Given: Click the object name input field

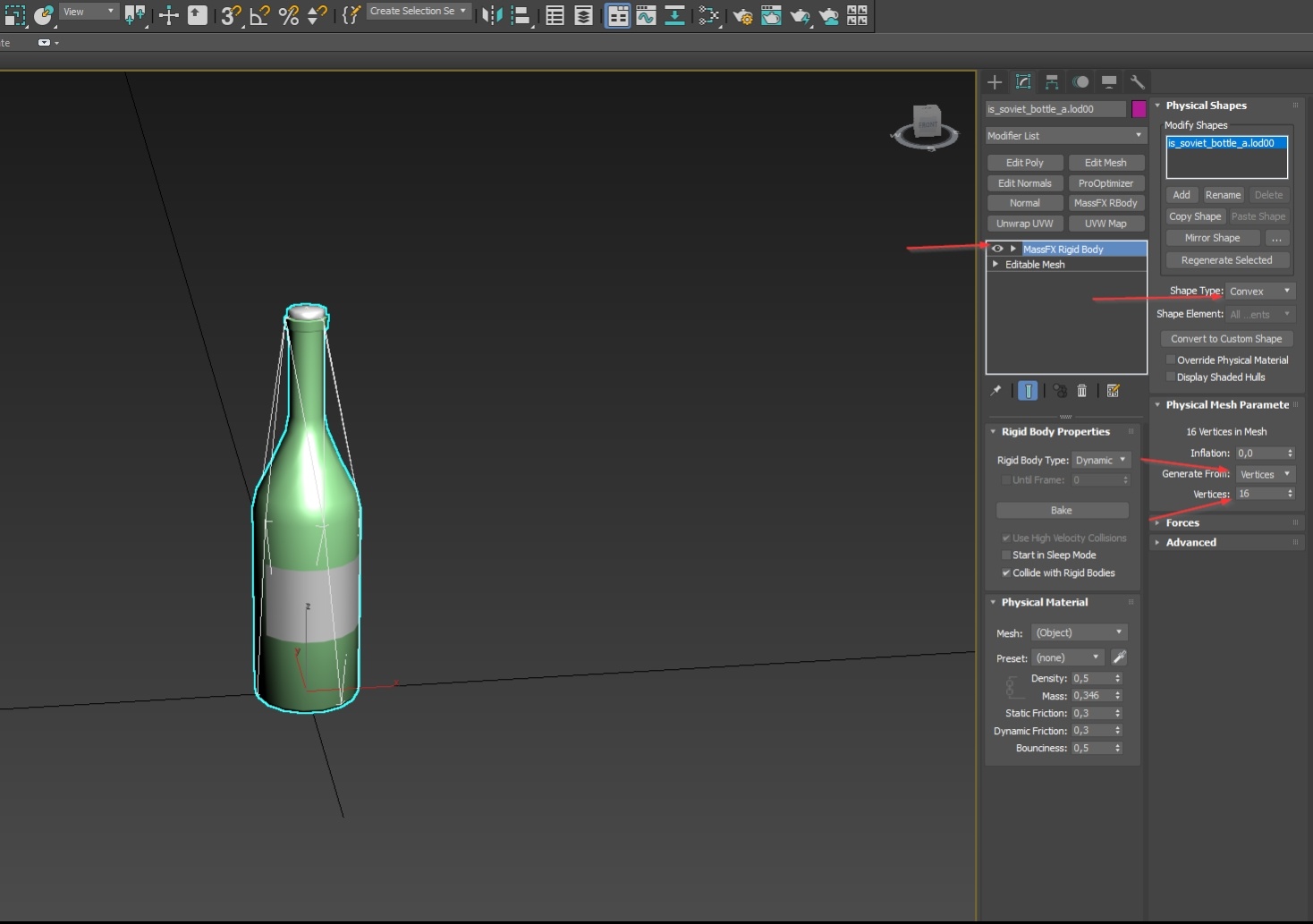Looking at the screenshot, I should click(1055, 109).
